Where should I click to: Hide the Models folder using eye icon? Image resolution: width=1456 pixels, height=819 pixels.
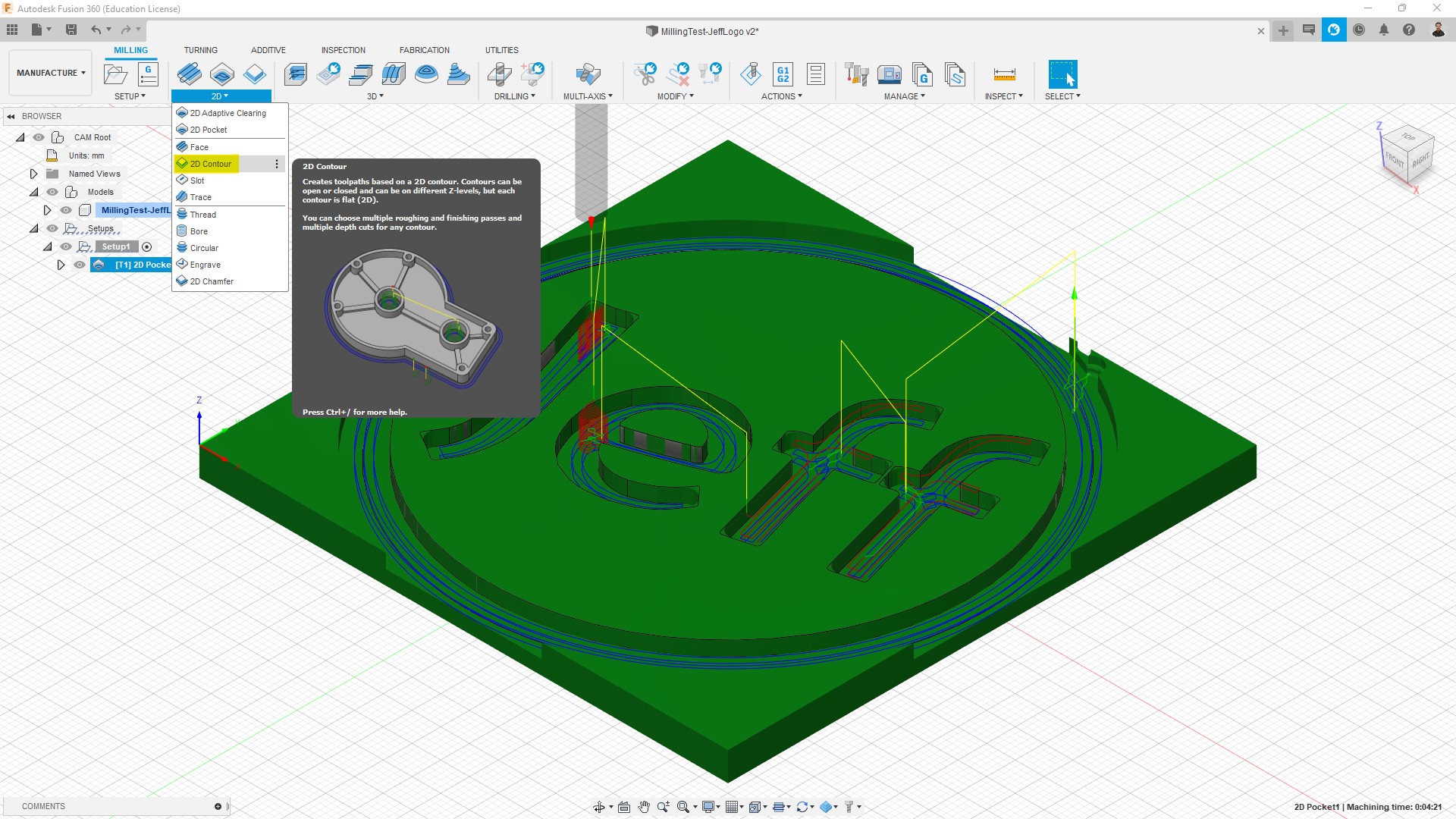pos(52,192)
